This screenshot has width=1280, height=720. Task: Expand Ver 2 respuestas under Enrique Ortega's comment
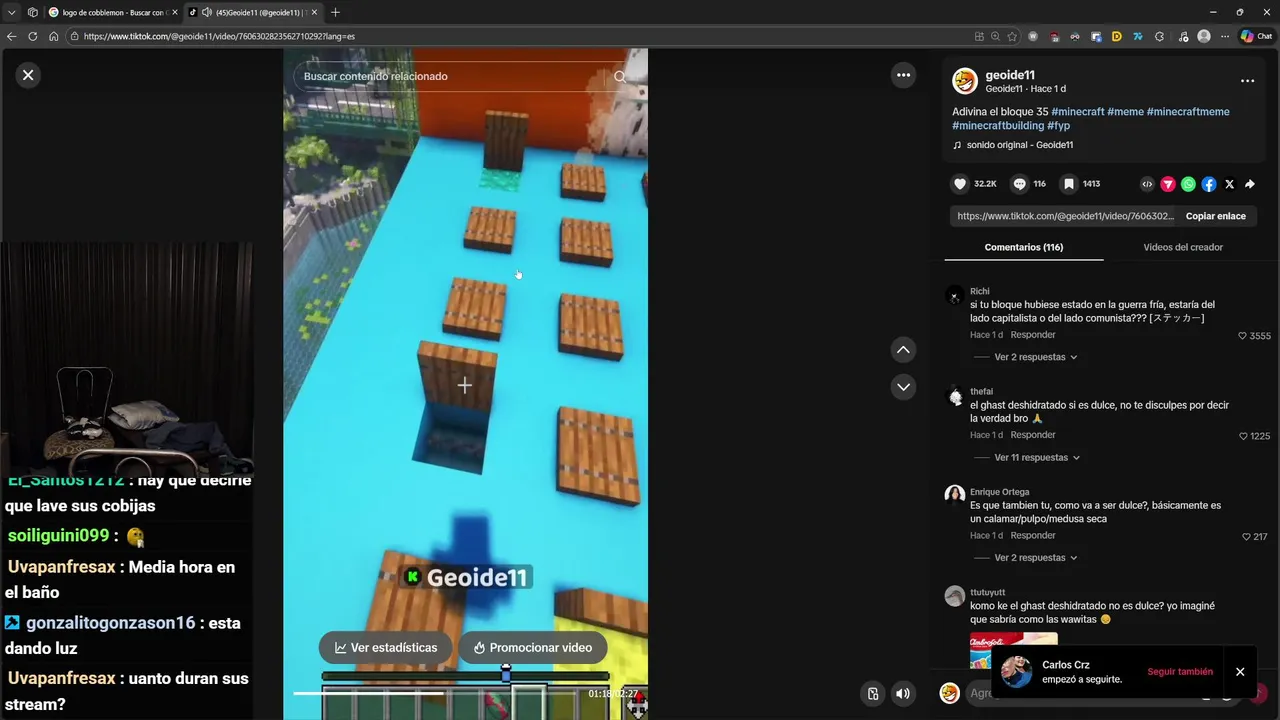click(x=1036, y=557)
